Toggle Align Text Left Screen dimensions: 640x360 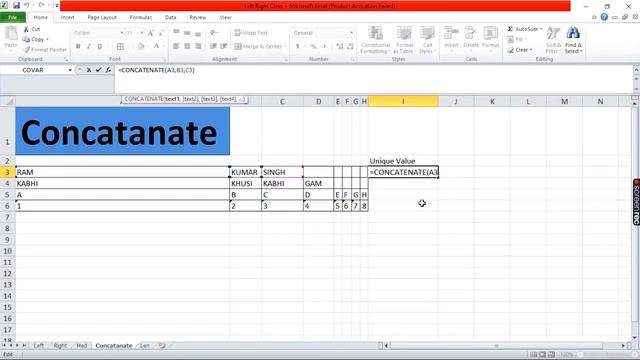(x=176, y=47)
